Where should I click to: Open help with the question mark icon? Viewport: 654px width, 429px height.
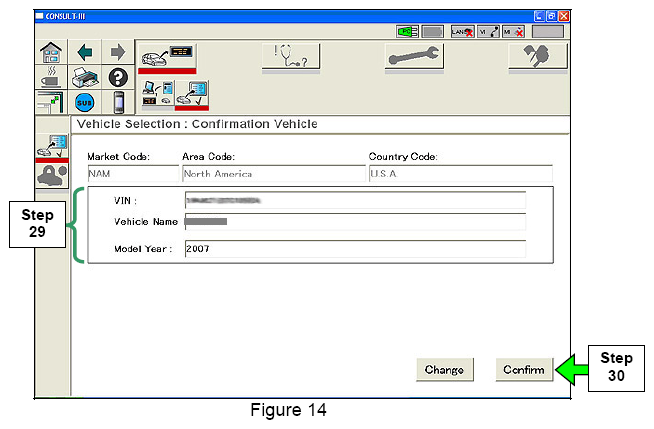116,76
